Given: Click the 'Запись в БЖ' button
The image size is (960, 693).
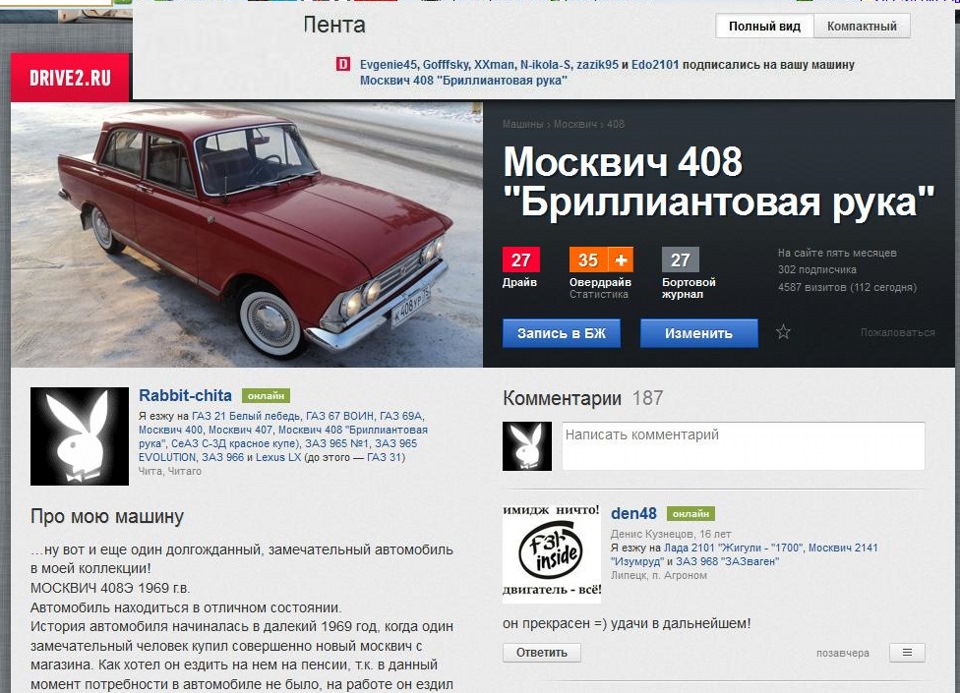Looking at the screenshot, I should (561, 333).
